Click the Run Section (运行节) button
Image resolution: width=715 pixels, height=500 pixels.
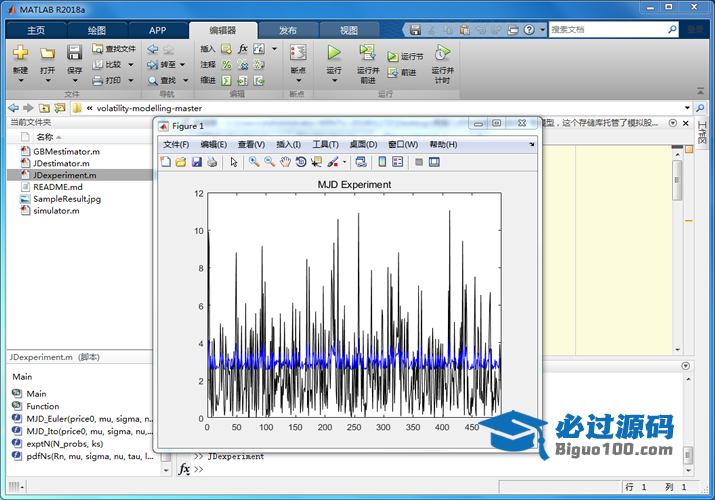(x=405, y=57)
